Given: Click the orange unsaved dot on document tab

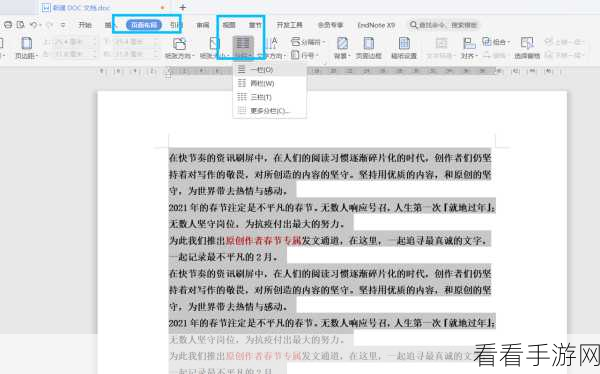Looking at the screenshot, I should pos(163,7).
